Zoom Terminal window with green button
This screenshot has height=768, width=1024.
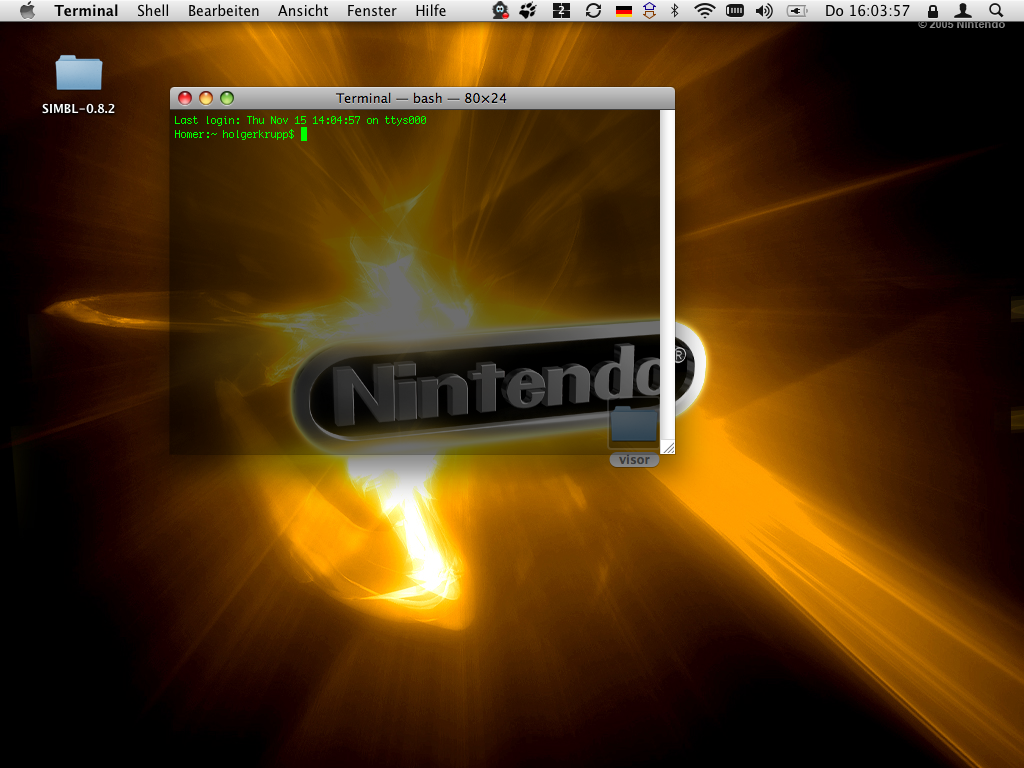[227, 98]
